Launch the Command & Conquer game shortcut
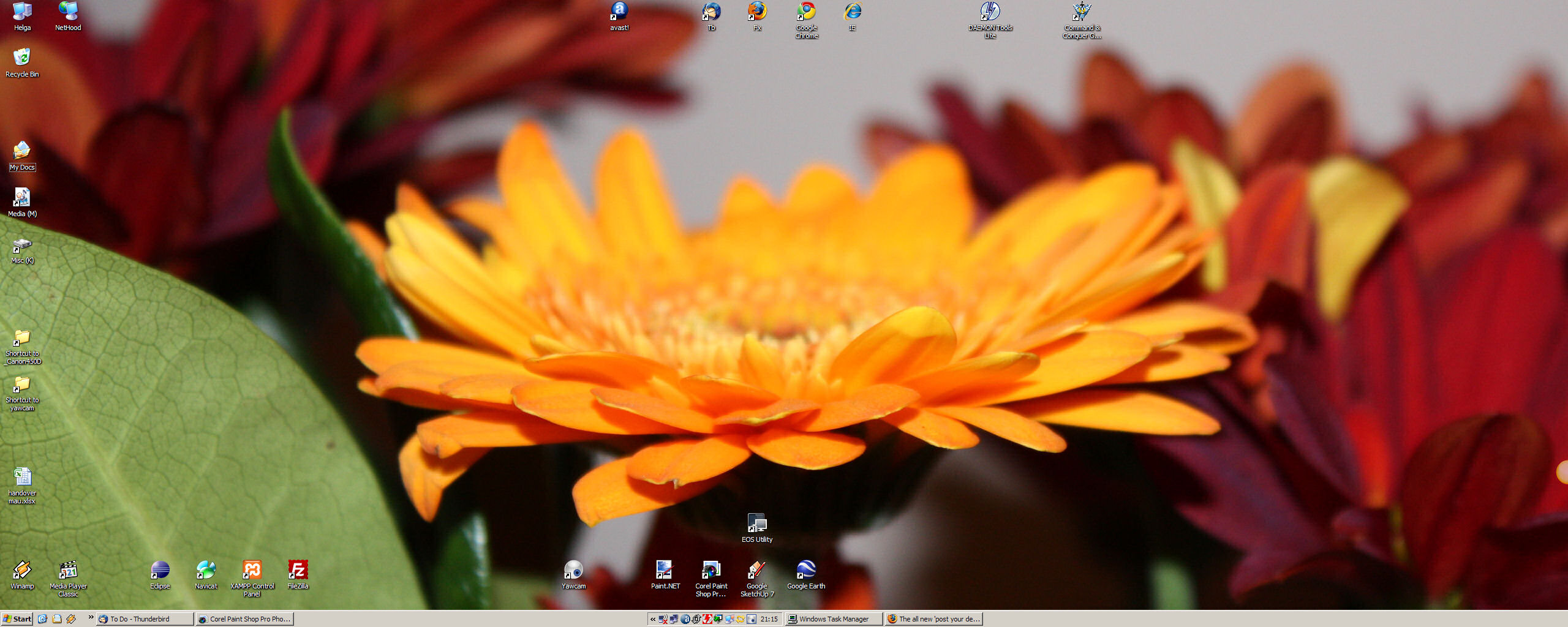This screenshot has width=1568, height=627. pos(1082,20)
